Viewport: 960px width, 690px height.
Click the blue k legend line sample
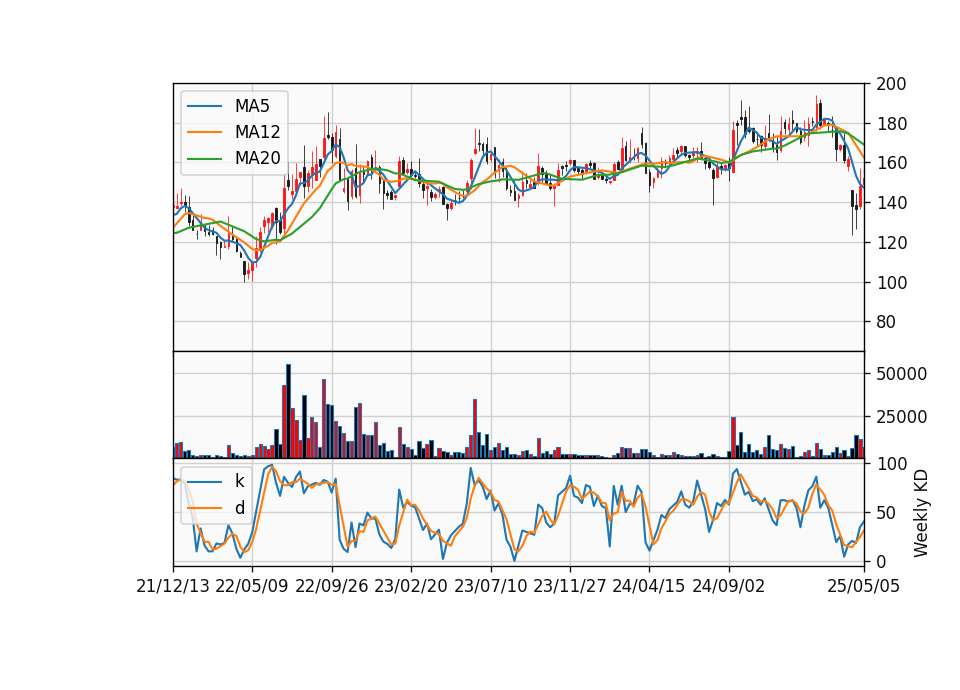click(x=204, y=482)
